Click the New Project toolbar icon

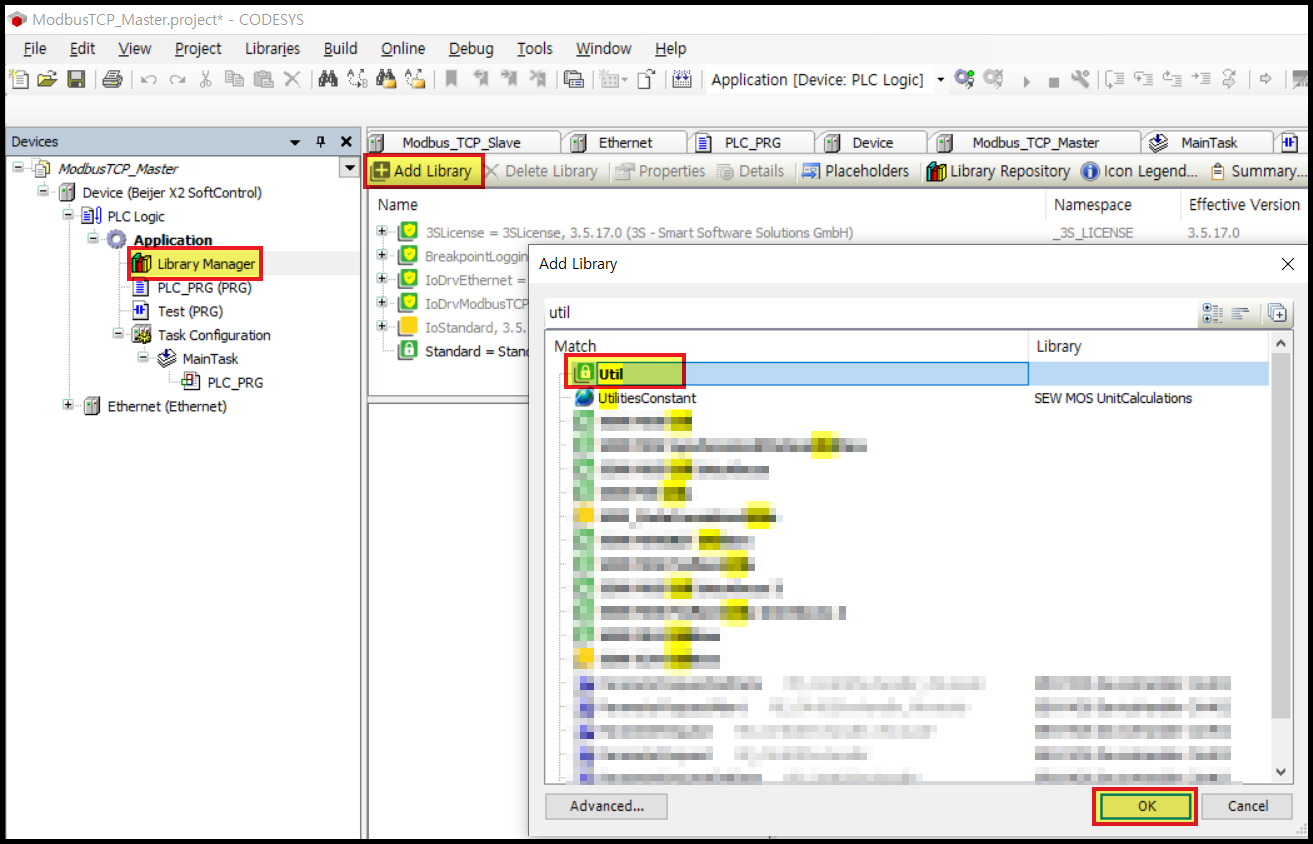tap(19, 79)
